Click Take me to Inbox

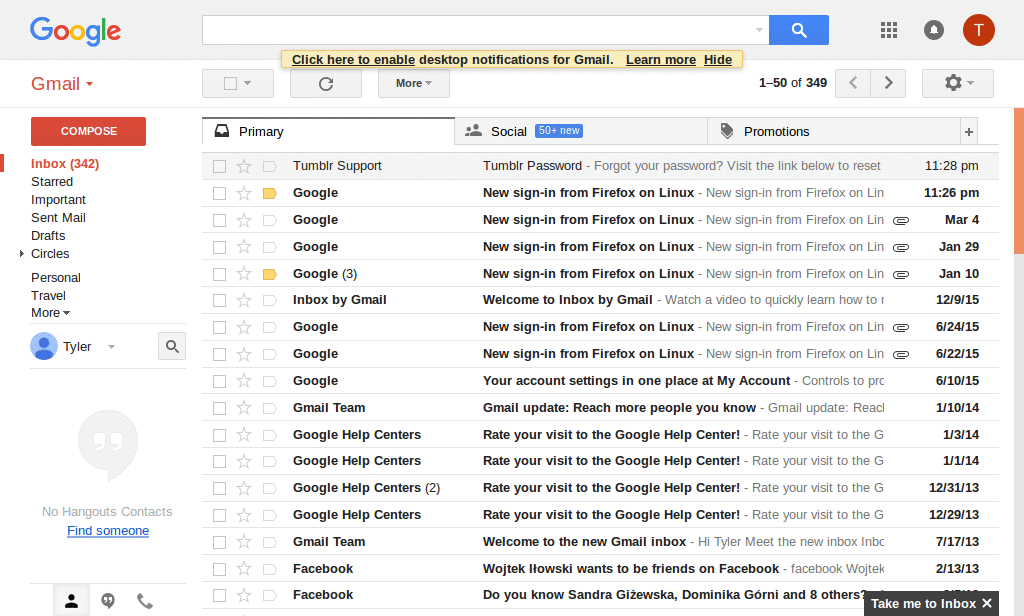click(923, 604)
